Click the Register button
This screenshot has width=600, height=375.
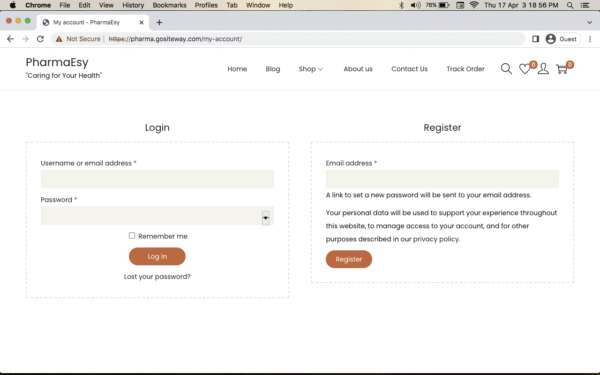coord(349,259)
